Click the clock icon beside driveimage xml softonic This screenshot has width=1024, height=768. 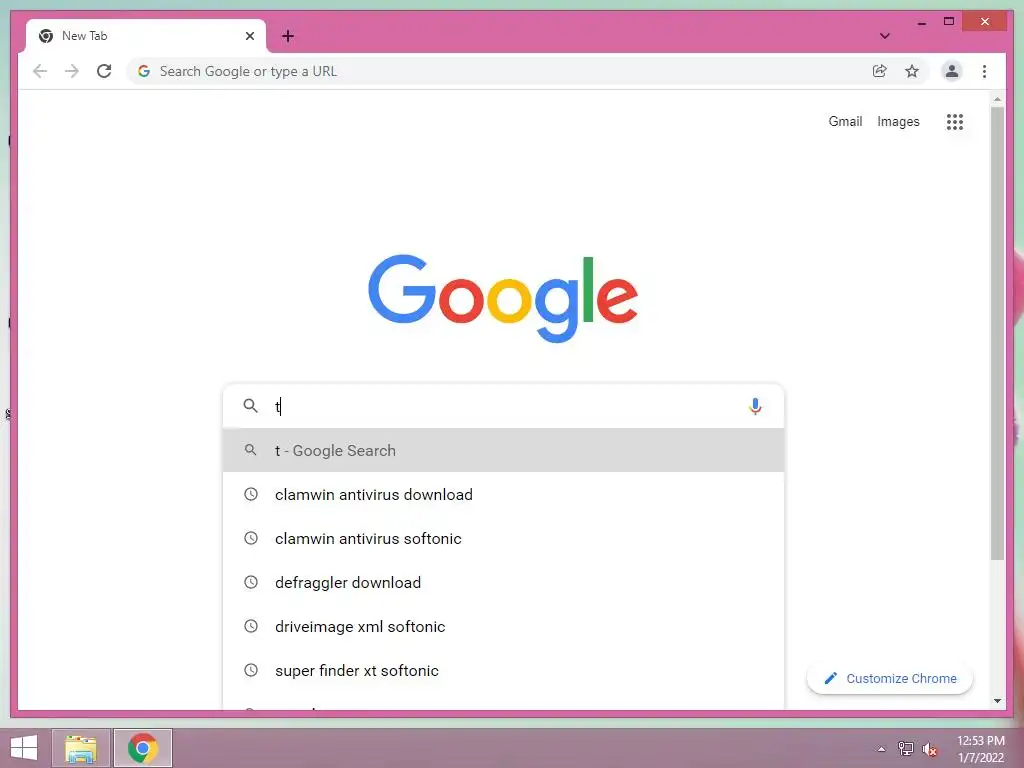point(251,626)
